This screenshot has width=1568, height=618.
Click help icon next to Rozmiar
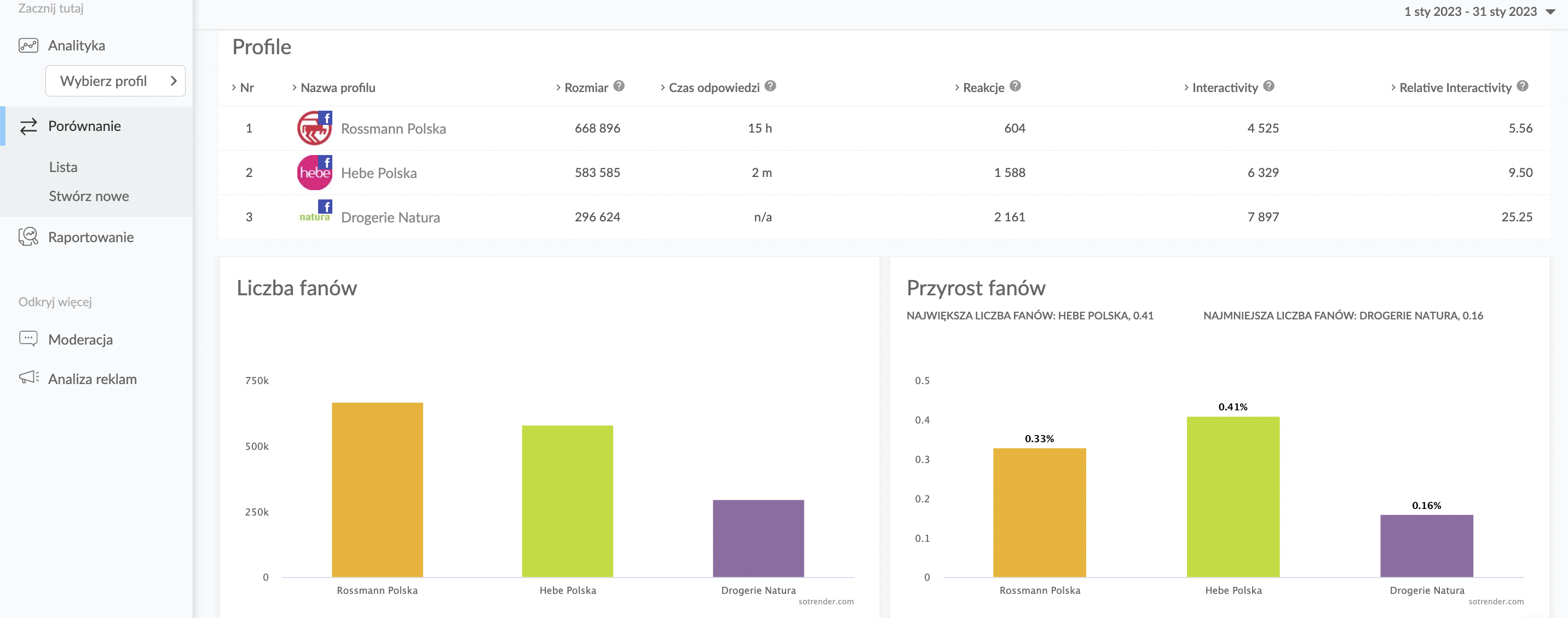(619, 87)
